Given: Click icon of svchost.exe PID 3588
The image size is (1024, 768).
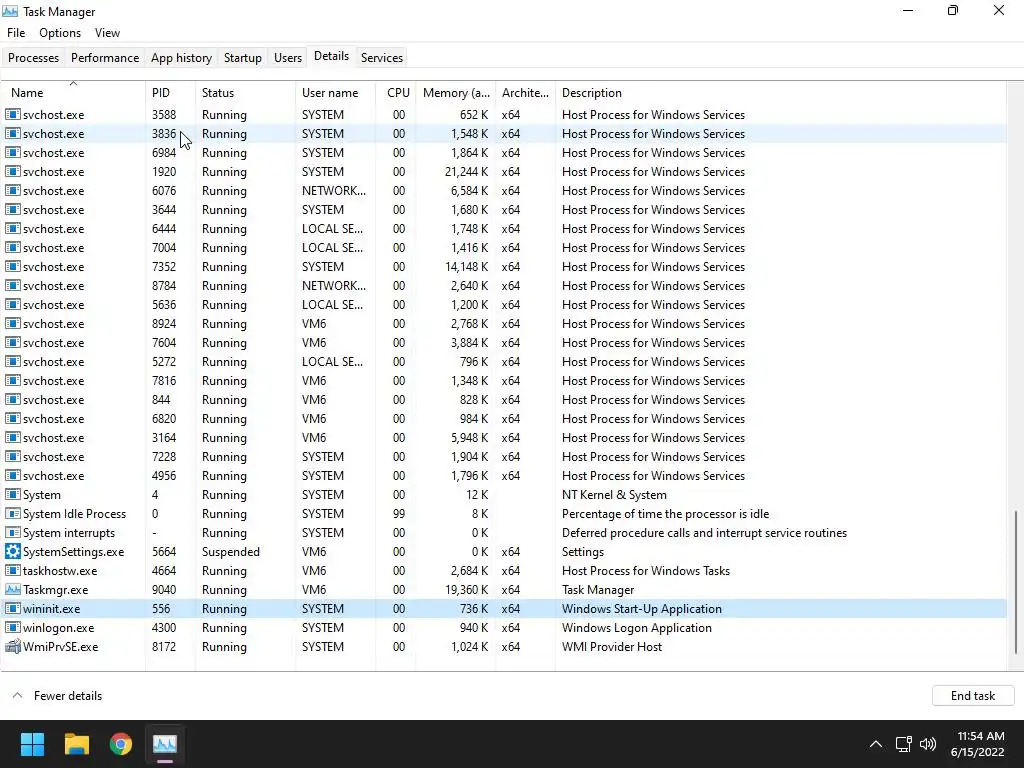Looking at the screenshot, I should (x=12, y=114).
